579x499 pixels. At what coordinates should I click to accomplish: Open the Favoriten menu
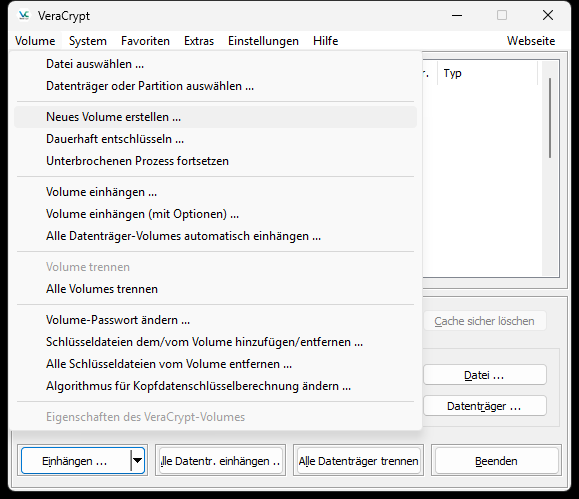[145, 41]
